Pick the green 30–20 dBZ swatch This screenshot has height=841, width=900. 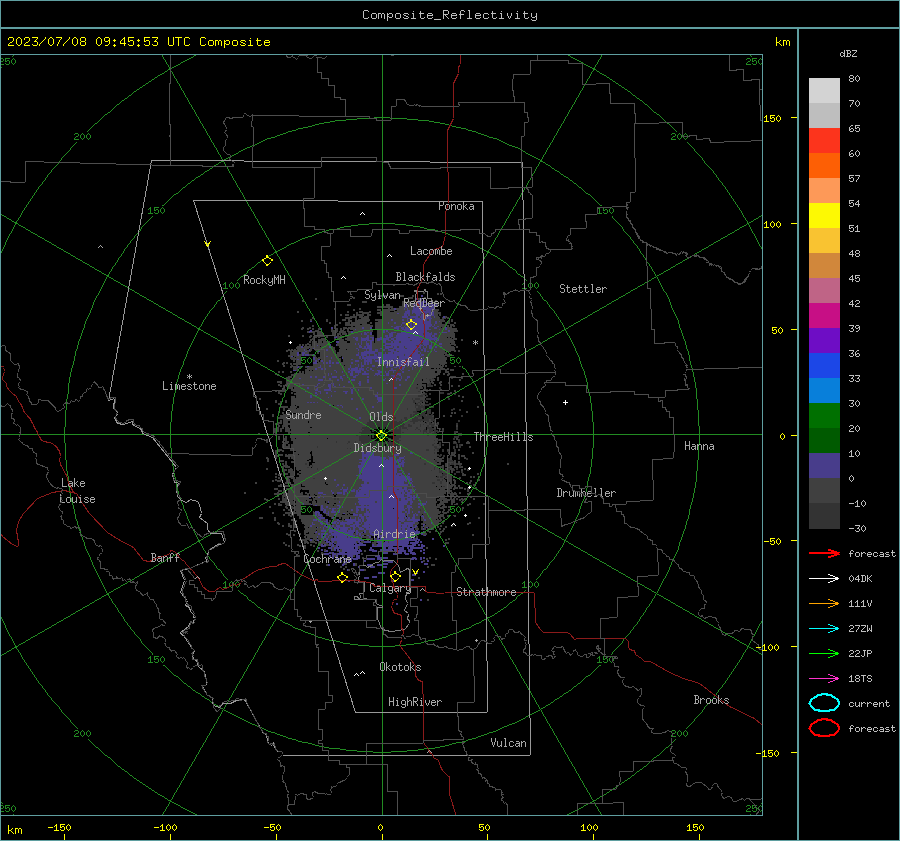tap(824, 416)
